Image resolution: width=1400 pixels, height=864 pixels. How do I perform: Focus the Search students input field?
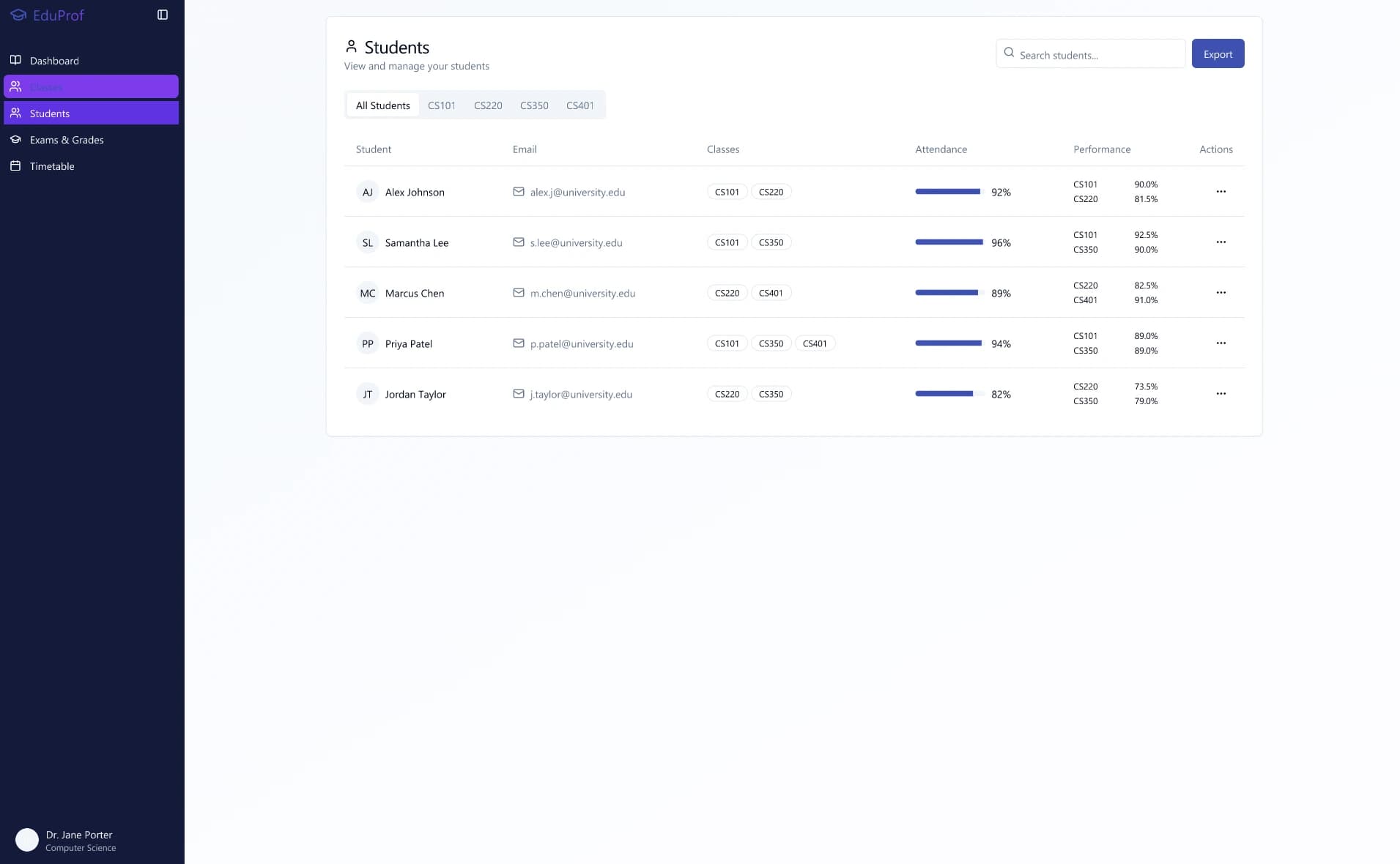click(x=1090, y=53)
